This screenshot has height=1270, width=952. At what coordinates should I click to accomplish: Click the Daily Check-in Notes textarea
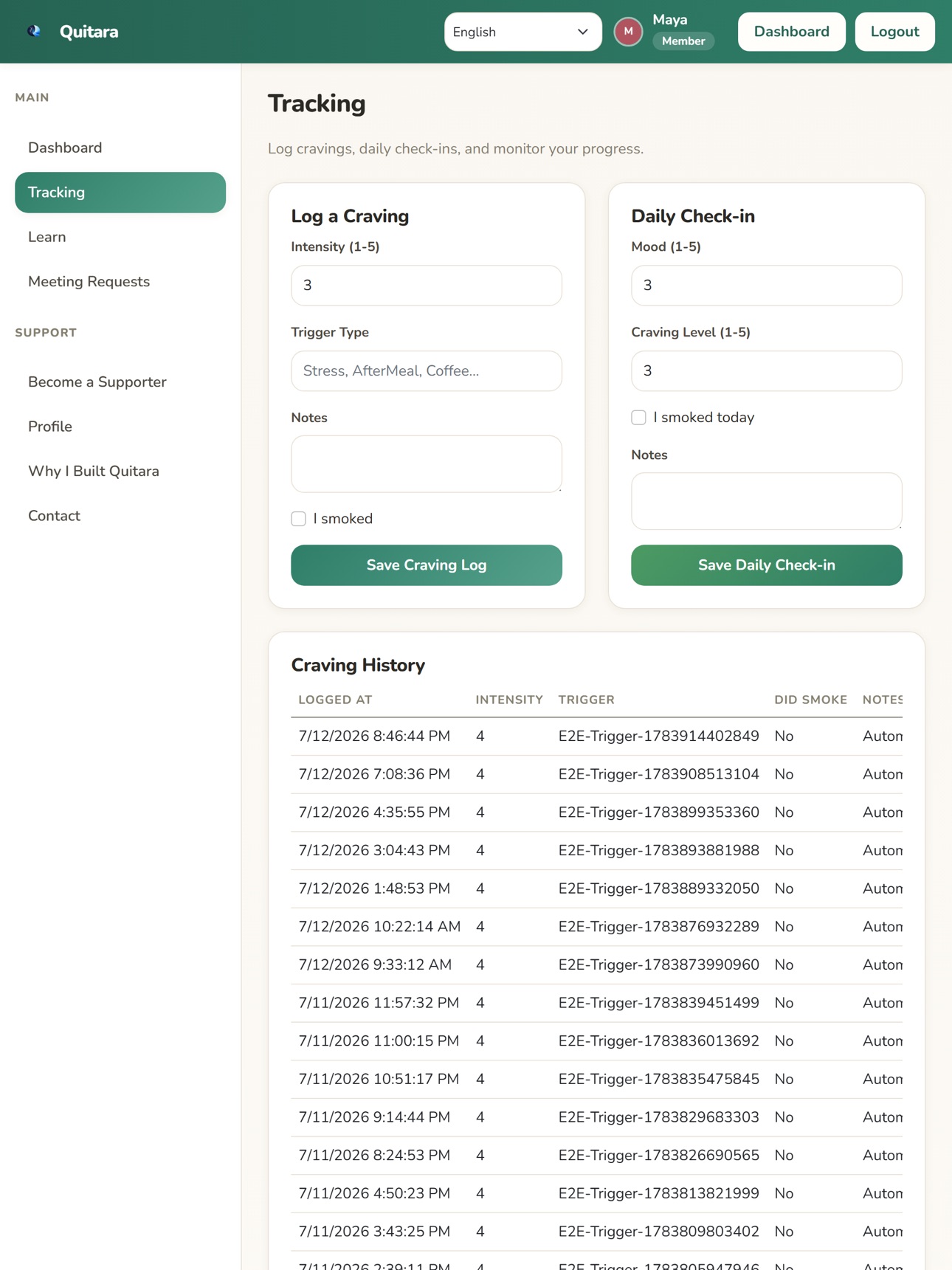766,501
